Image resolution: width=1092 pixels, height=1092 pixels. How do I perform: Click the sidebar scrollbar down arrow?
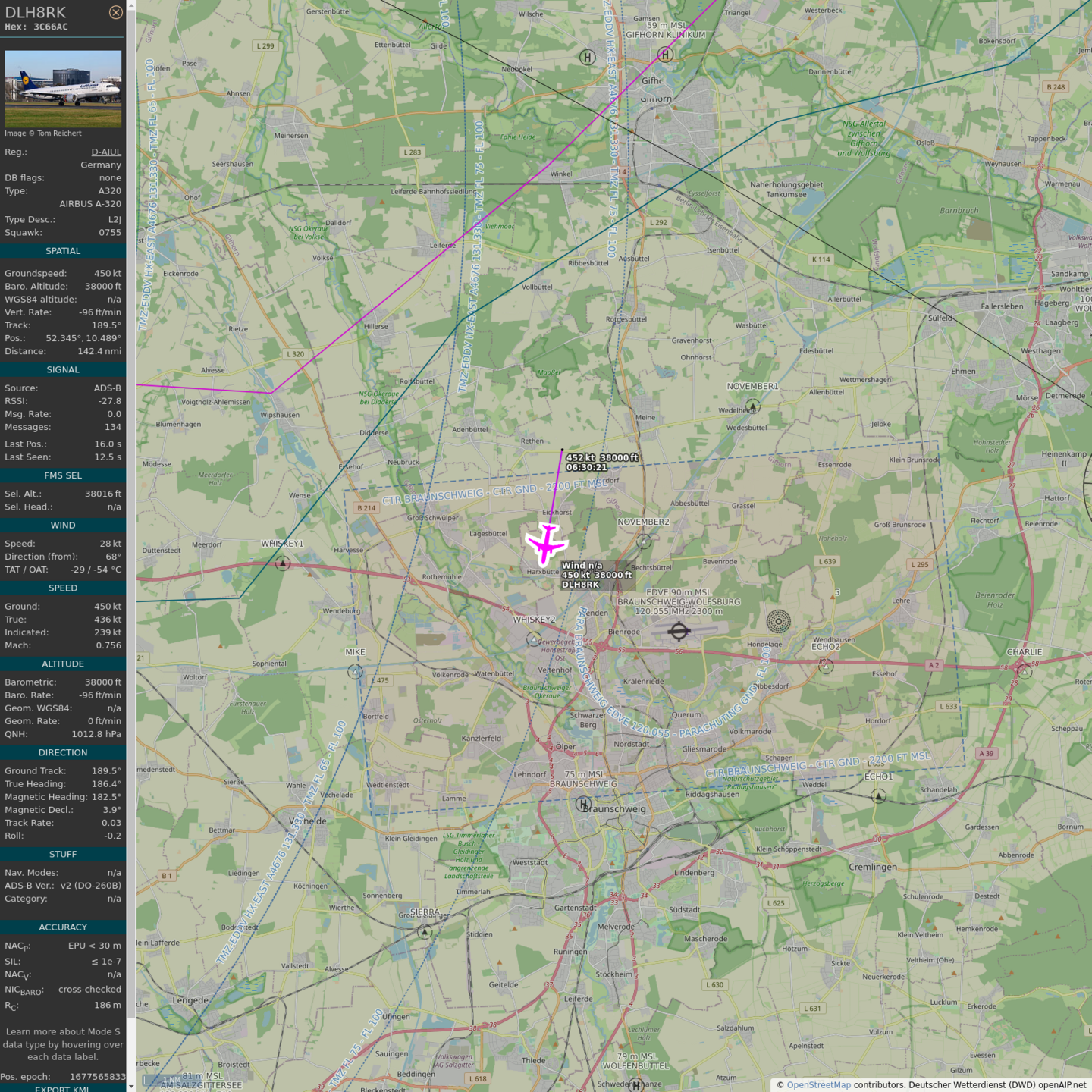point(131,1087)
